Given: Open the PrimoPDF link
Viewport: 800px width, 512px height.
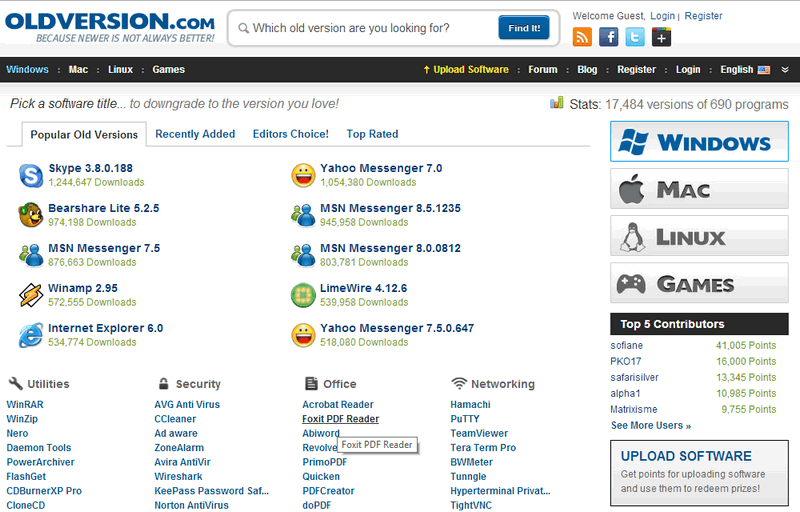Looking at the screenshot, I should tap(324, 462).
